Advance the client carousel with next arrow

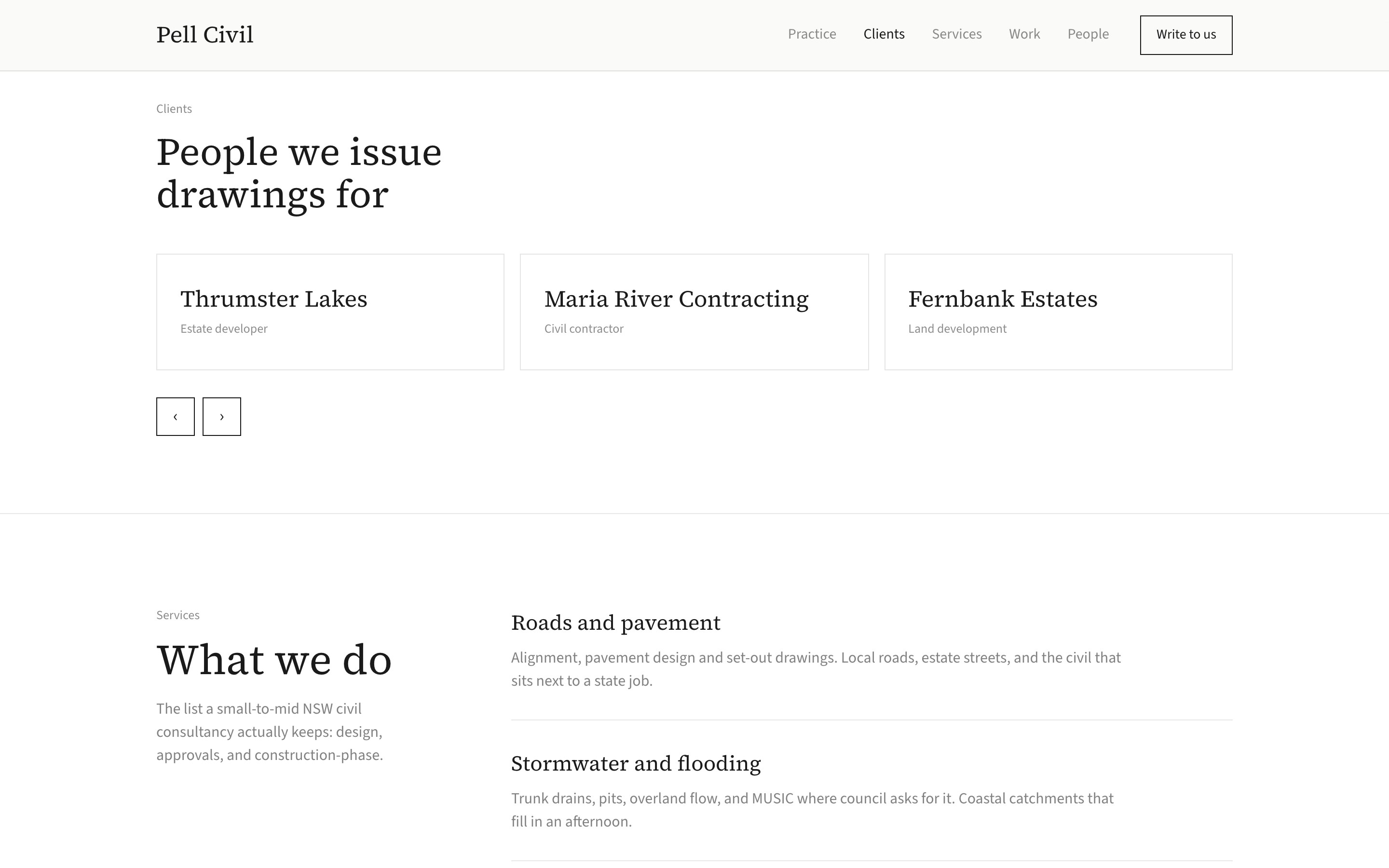tap(221, 416)
